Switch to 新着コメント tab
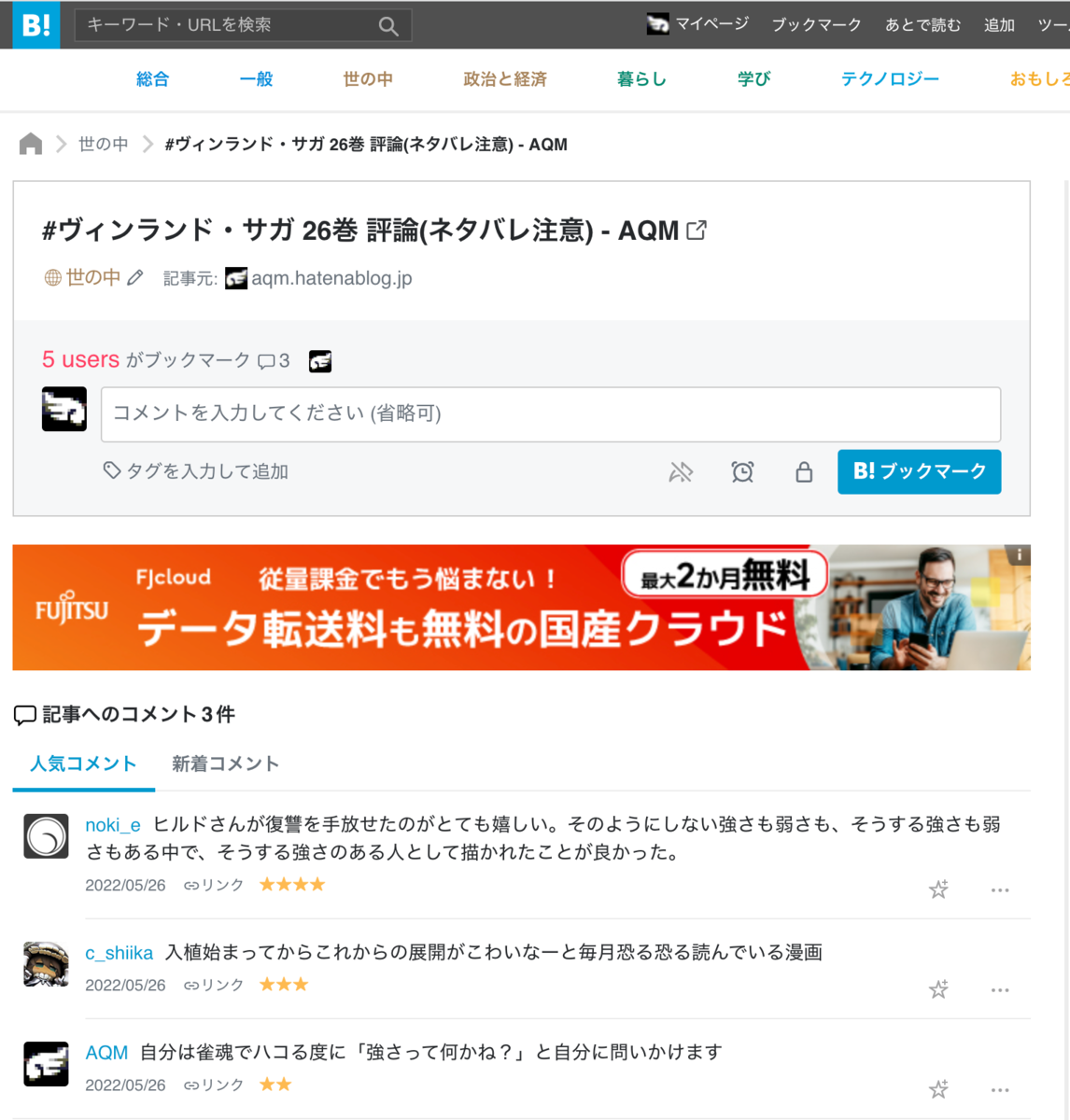 click(225, 763)
